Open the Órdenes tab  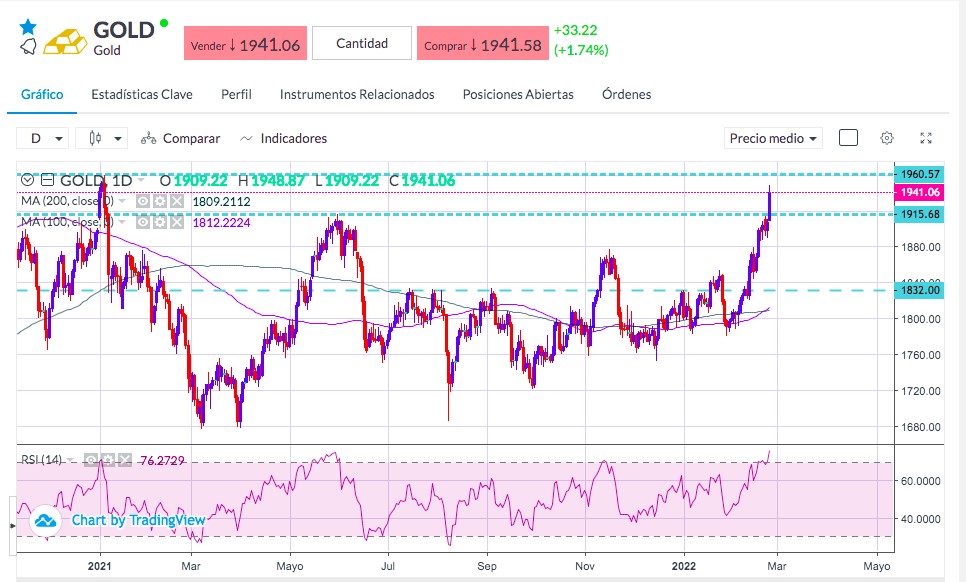[x=626, y=94]
